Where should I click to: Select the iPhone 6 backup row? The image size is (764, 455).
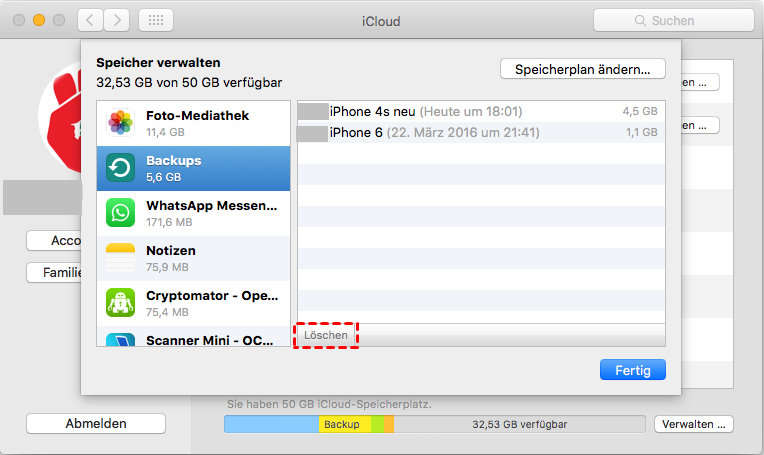coord(480,132)
